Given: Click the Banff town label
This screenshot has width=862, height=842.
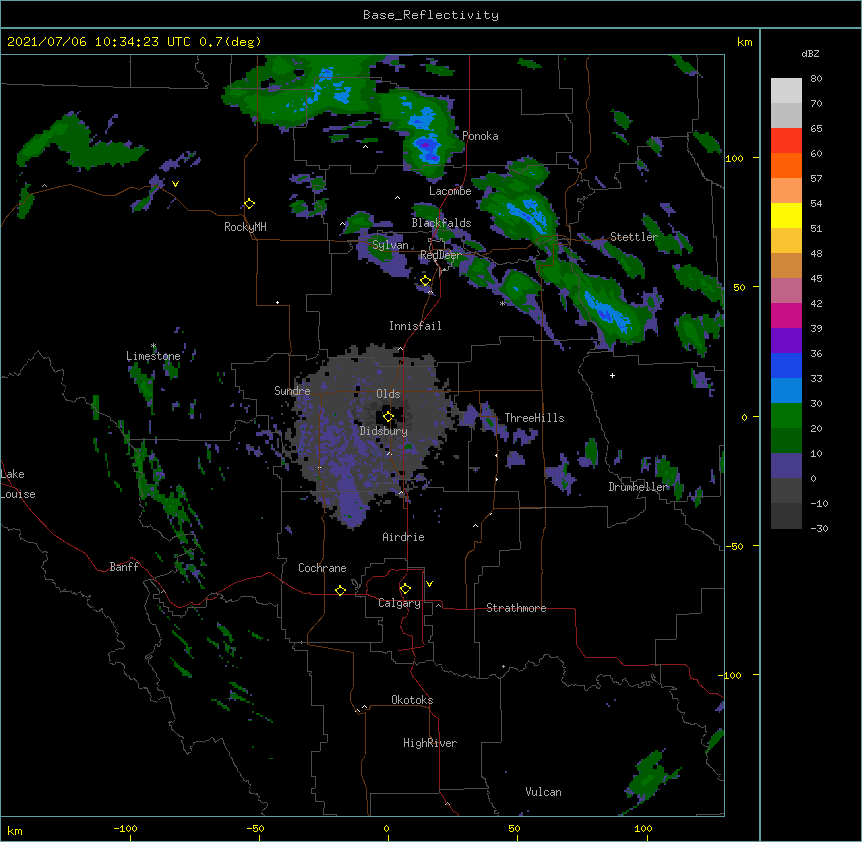Looking at the screenshot, I should 124,567.
